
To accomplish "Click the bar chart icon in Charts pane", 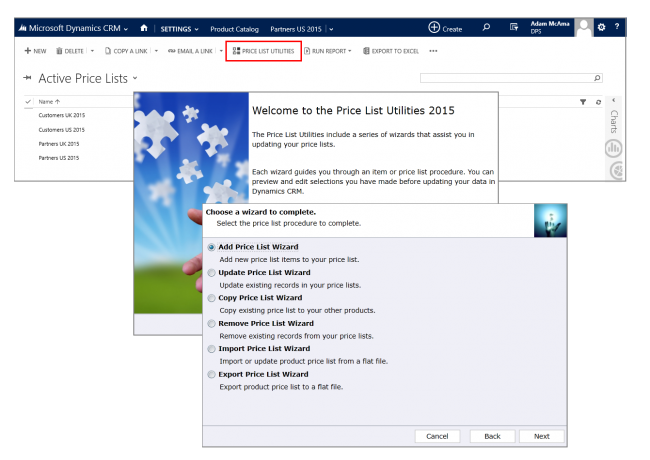I will [613, 148].
